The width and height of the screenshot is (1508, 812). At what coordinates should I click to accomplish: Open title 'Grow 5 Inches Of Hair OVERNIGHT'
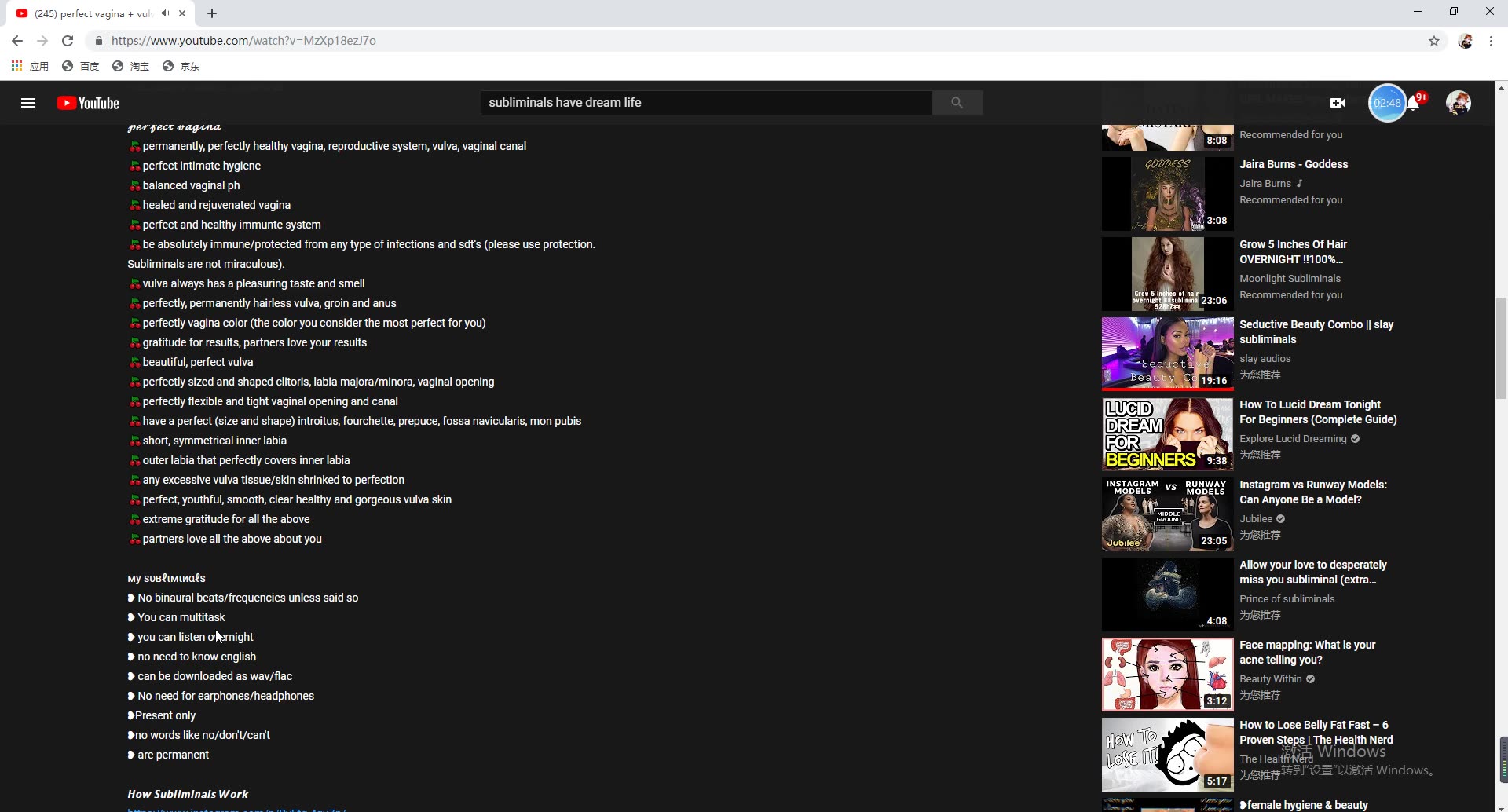(1293, 252)
